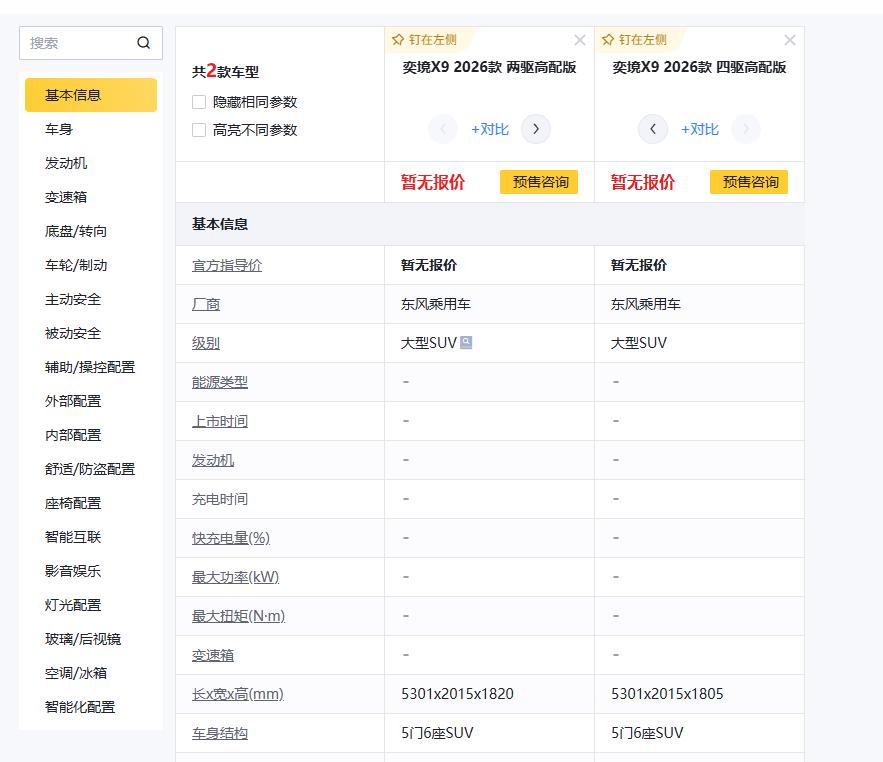Click the search magnifier icon
The height and width of the screenshot is (762, 883).
point(144,43)
